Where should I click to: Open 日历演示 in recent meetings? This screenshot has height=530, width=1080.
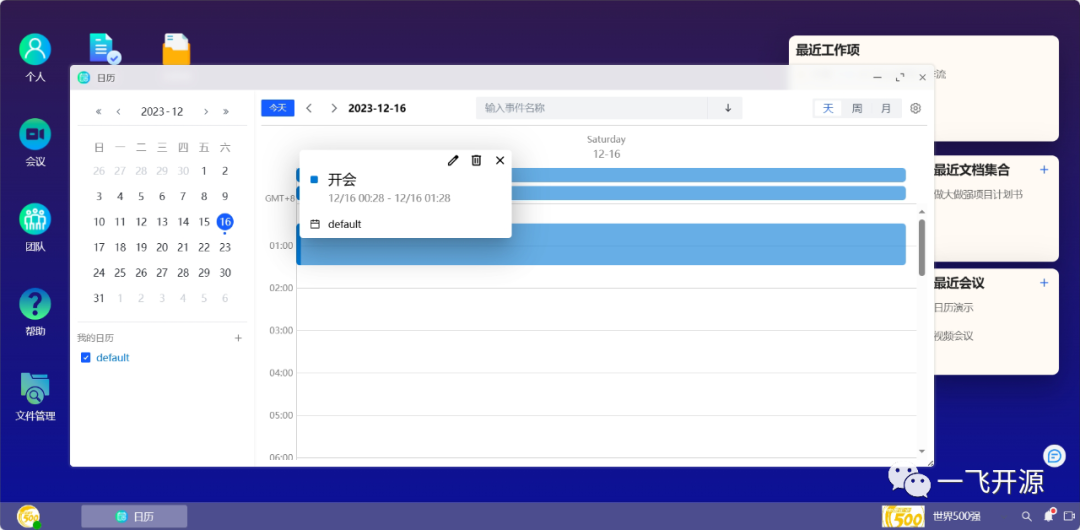[x=953, y=307]
